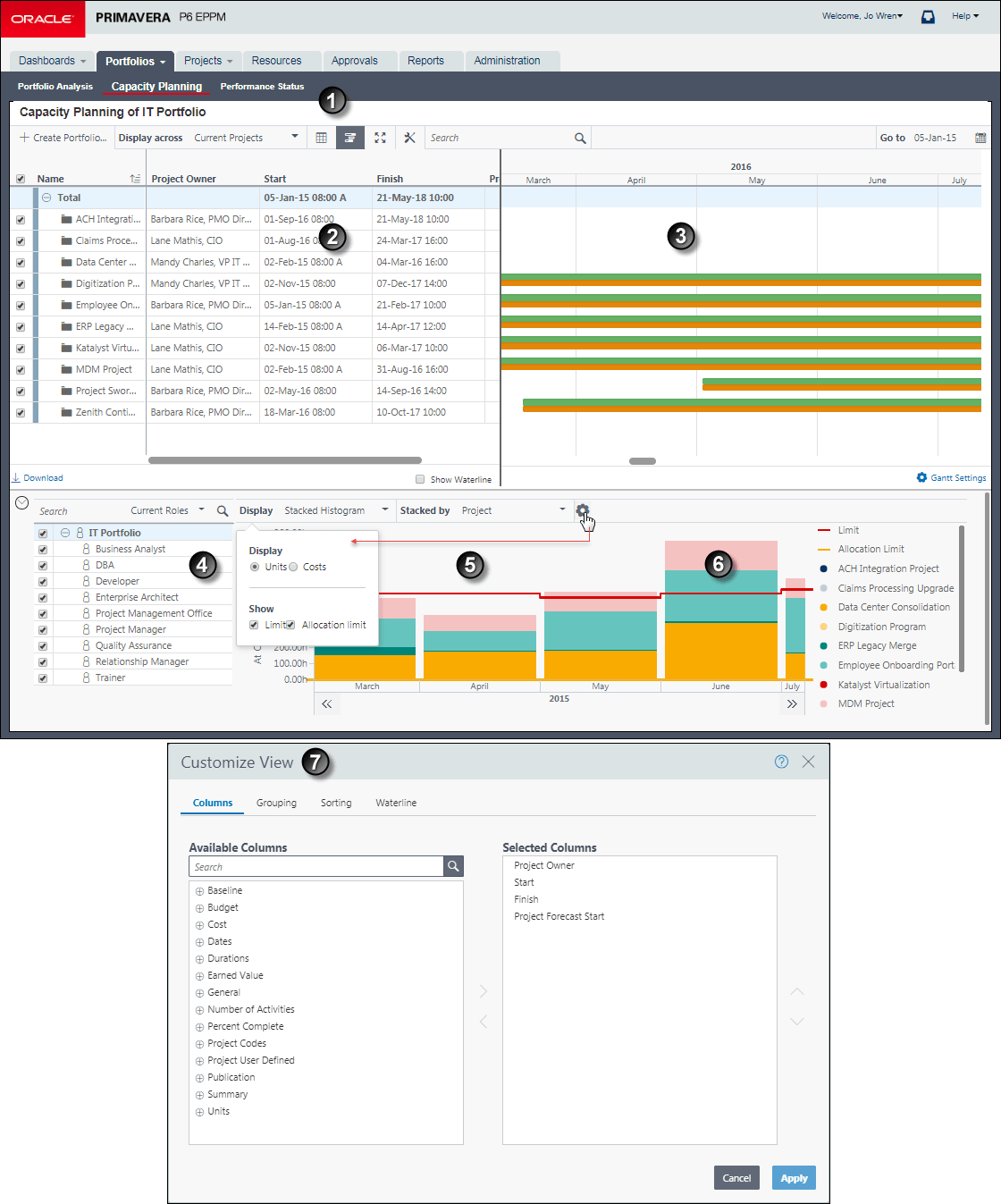Toggle the Limit show checkbox

(x=254, y=625)
